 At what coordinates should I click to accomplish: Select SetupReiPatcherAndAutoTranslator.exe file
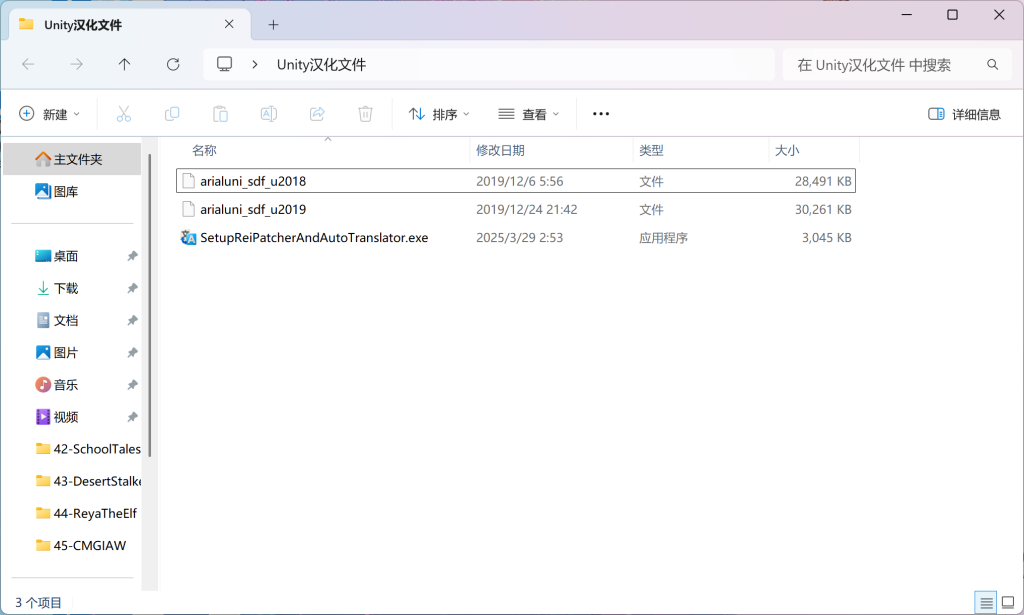coord(313,238)
